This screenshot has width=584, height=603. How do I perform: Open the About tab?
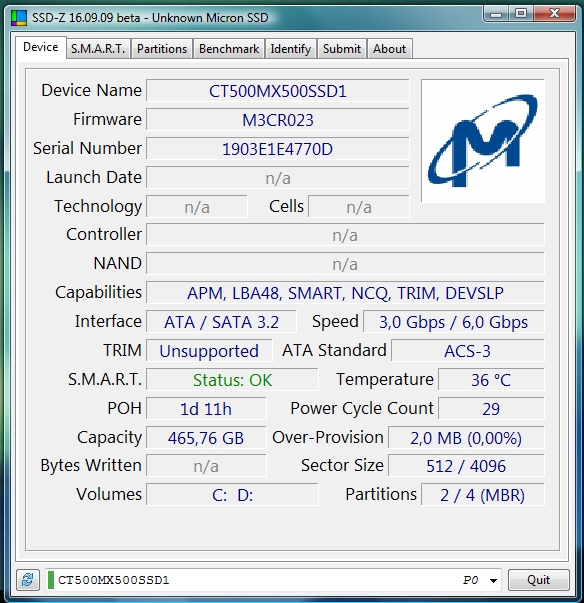(389, 49)
